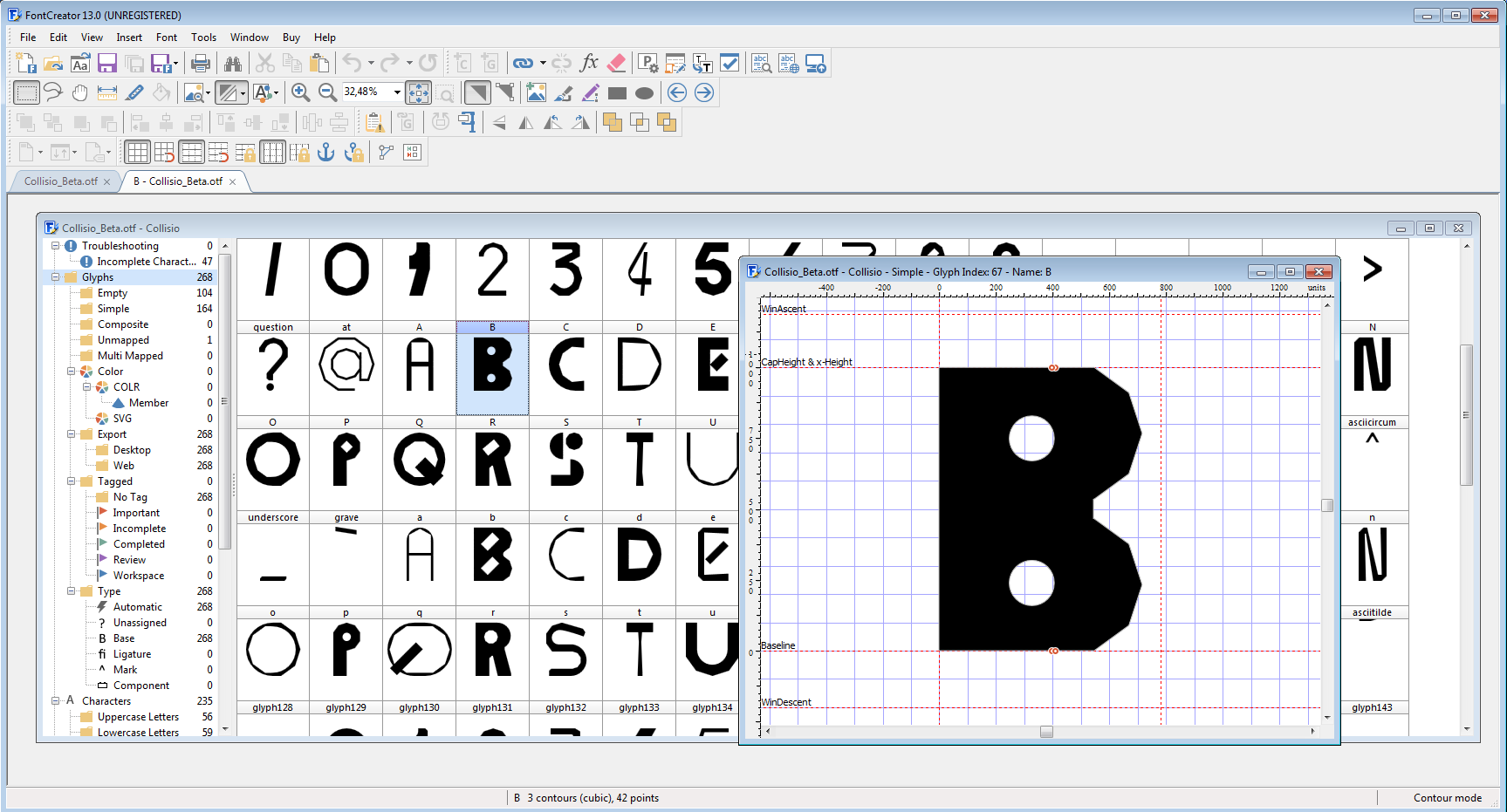Image resolution: width=1507 pixels, height=812 pixels.
Task: Switch to the Collisio_Beta.otf overview tab
Action: tap(61, 181)
